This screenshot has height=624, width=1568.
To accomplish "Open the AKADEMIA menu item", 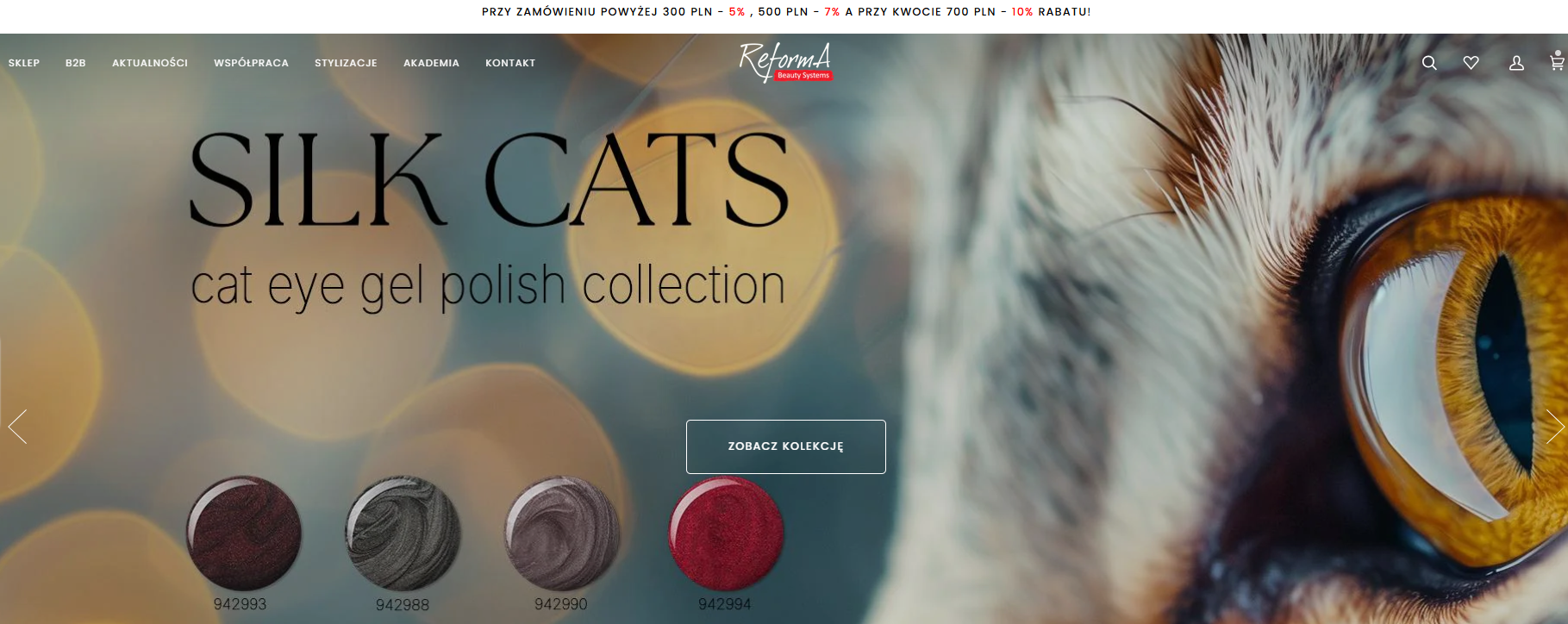I will pyautogui.click(x=431, y=63).
